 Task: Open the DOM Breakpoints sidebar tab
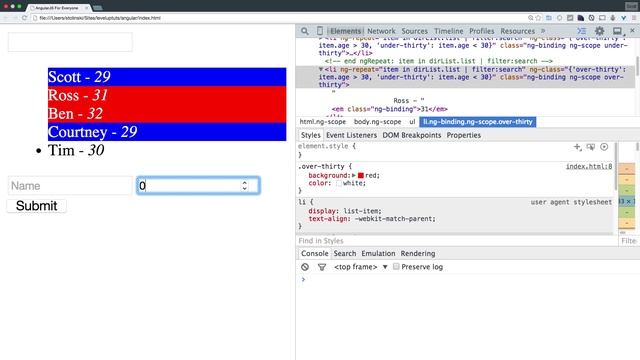coord(411,135)
